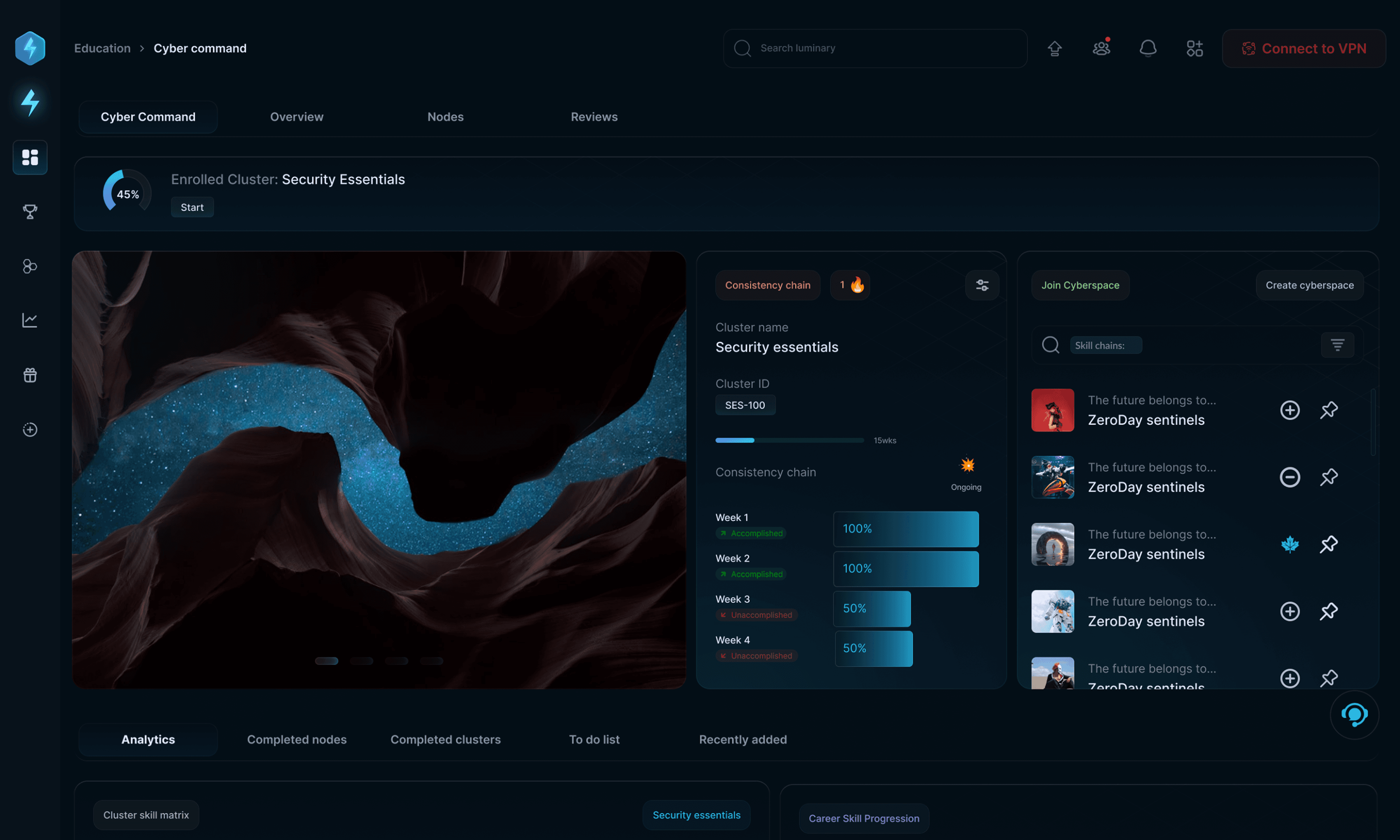Expand the Education breadcrumb menu
This screenshot has height=840, width=1400.
(x=102, y=48)
